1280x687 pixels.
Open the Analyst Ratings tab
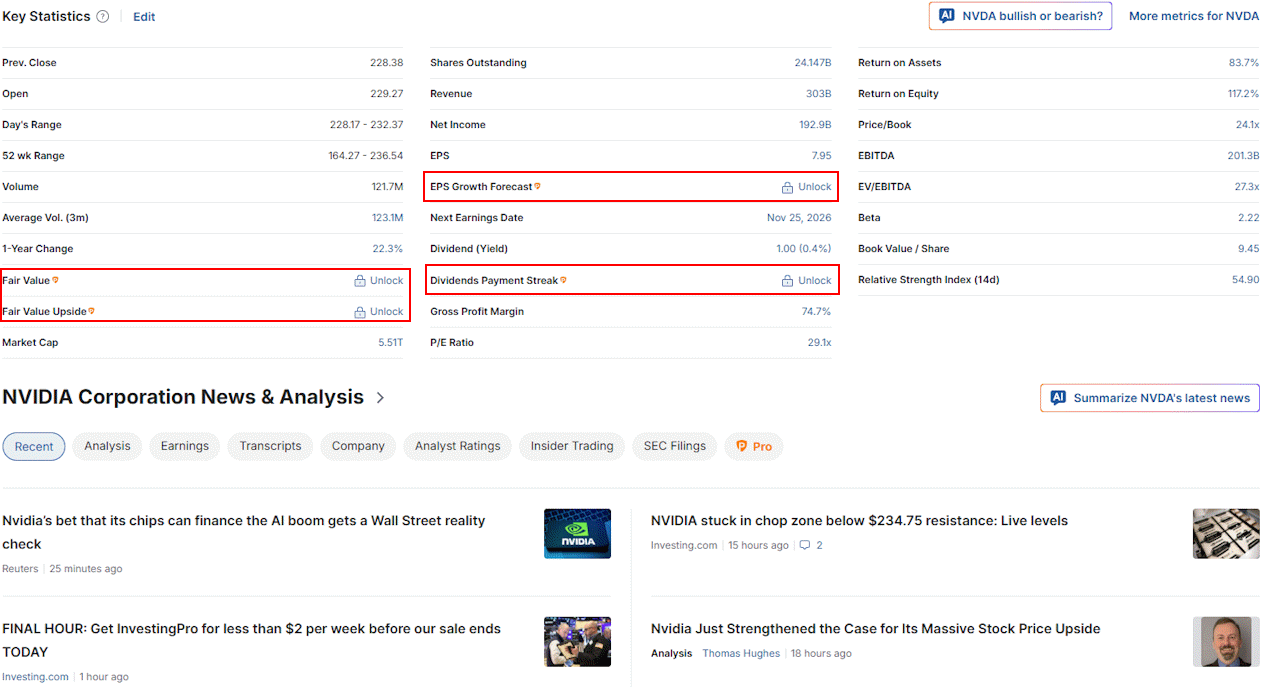458,446
